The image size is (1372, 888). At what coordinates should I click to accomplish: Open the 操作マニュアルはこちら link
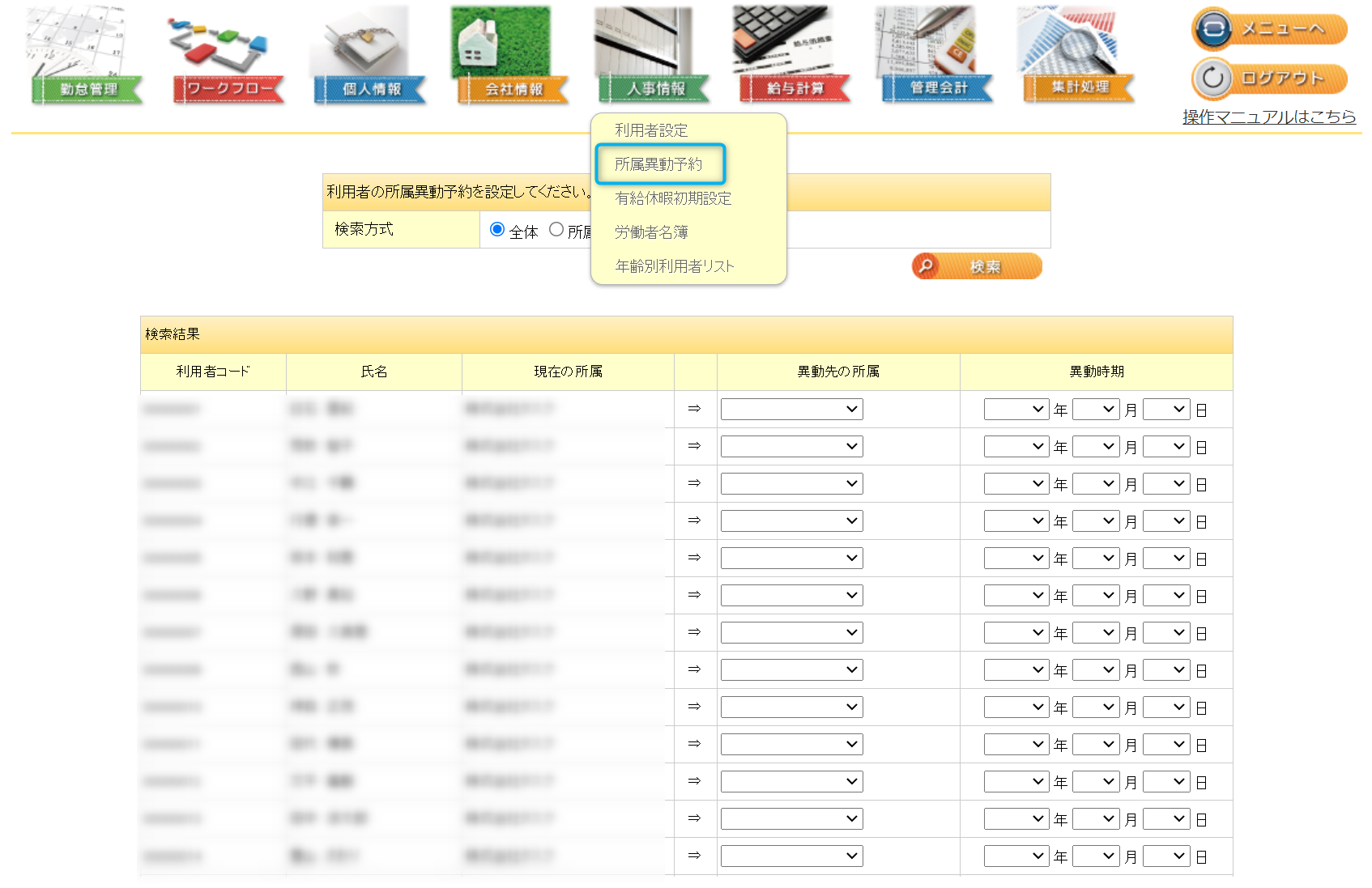tap(1268, 117)
